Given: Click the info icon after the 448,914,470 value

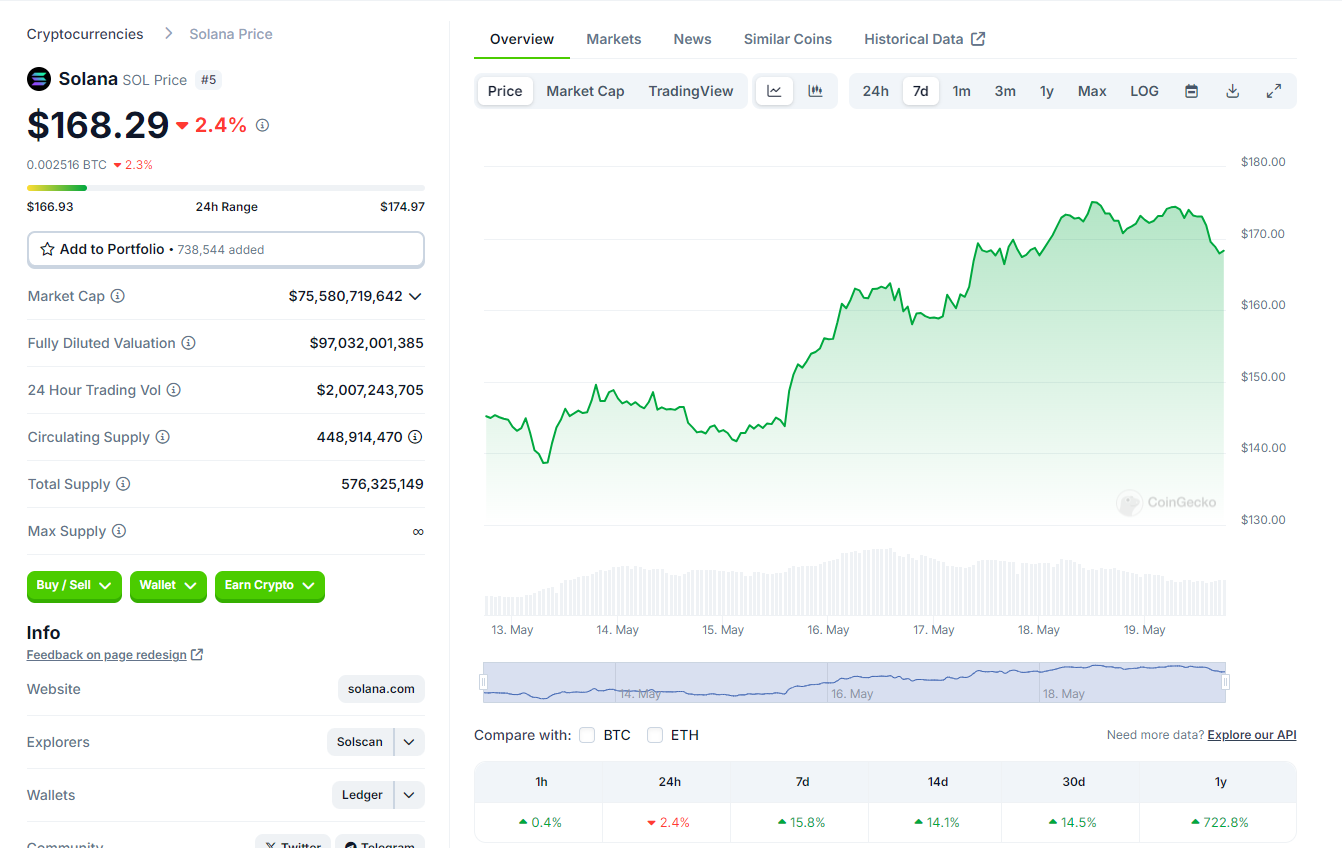Looking at the screenshot, I should [x=415, y=437].
